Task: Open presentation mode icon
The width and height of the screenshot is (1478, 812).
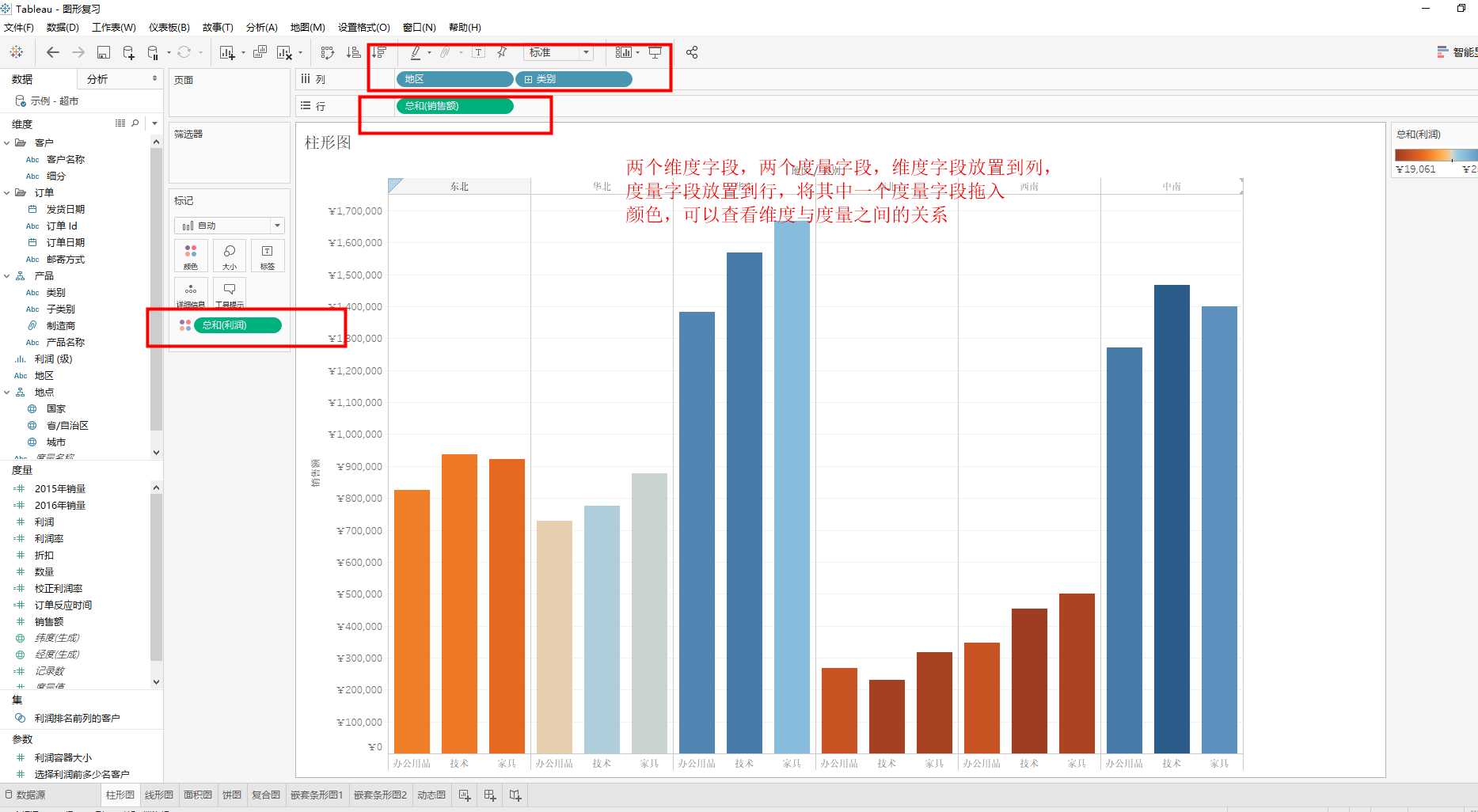Action: point(655,52)
